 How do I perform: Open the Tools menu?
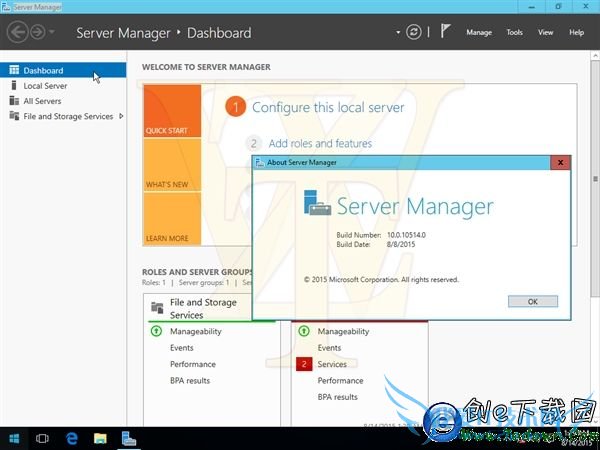pos(514,33)
